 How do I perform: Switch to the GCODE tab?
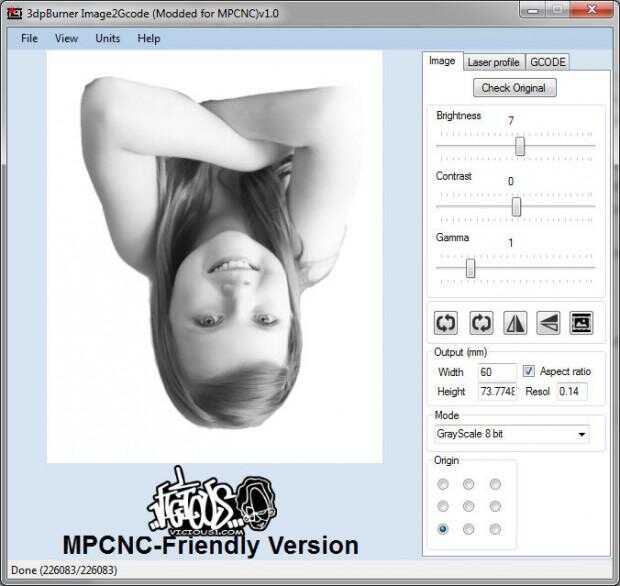[x=548, y=62]
